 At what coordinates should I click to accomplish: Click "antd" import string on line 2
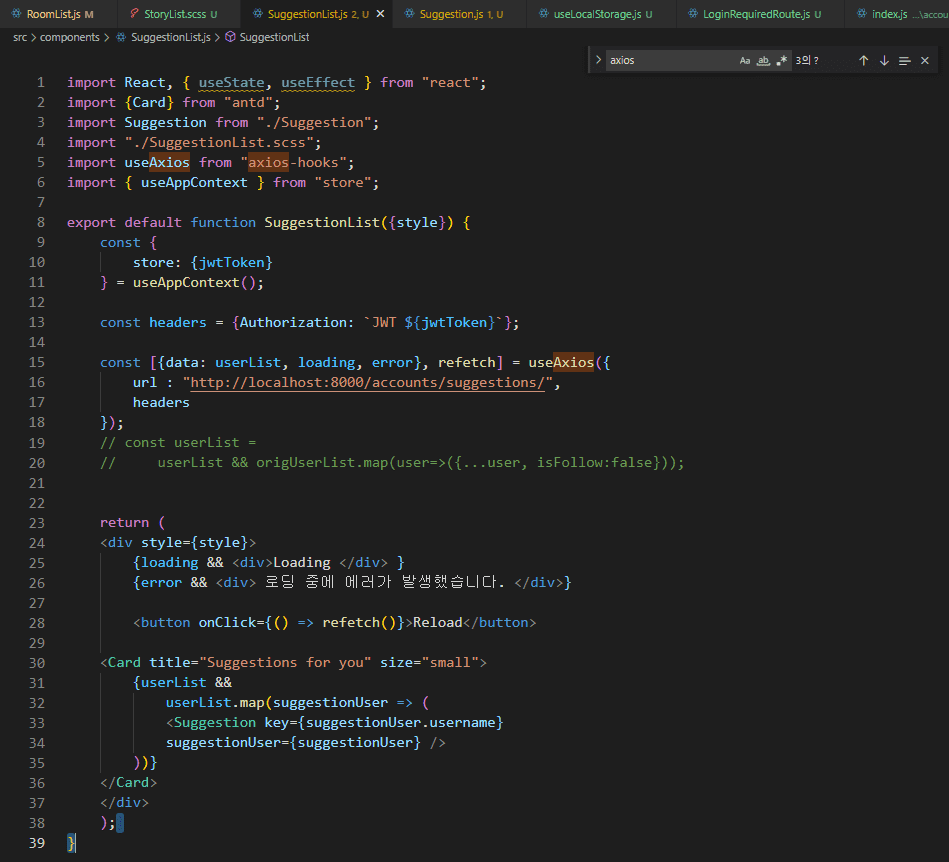click(248, 102)
